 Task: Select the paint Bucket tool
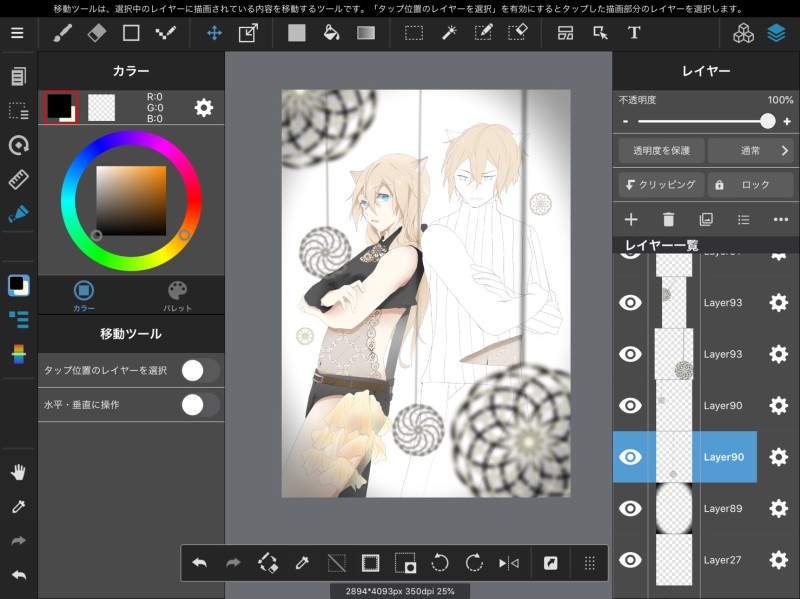[x=332, y=34]
